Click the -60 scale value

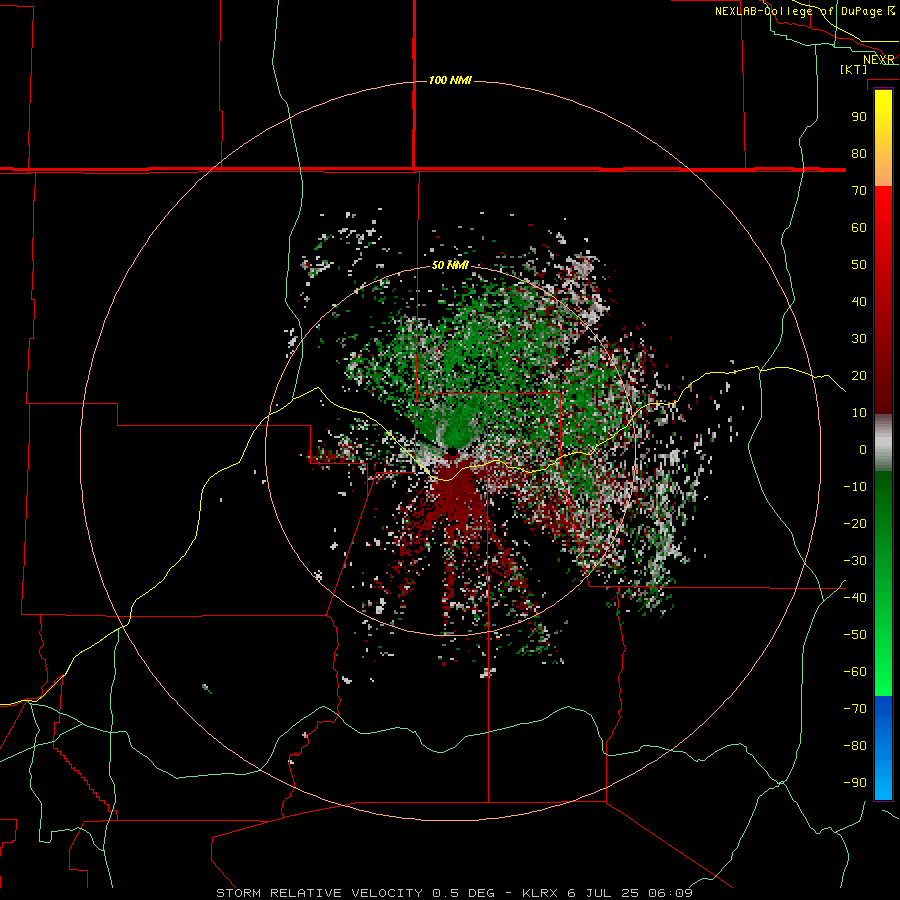click(x=855, y=672)
